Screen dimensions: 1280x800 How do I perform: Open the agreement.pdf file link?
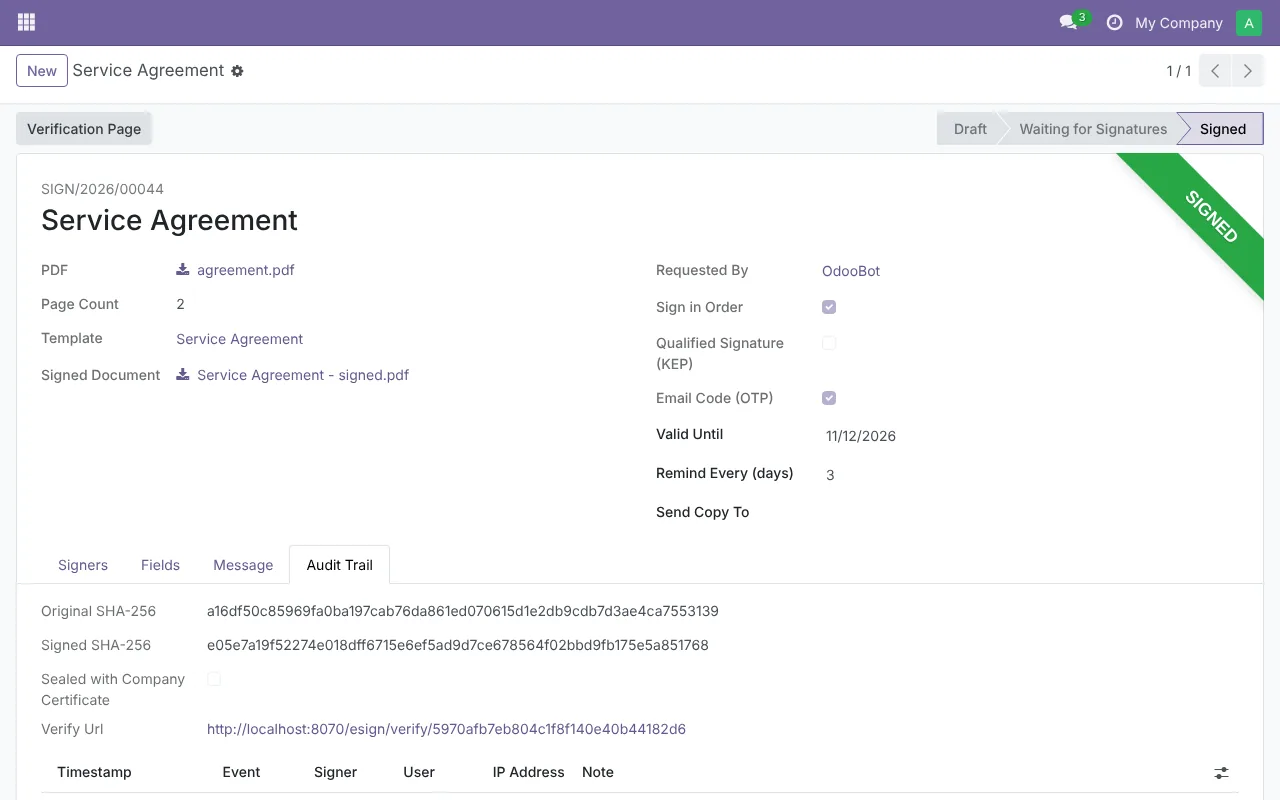point(246,270)
